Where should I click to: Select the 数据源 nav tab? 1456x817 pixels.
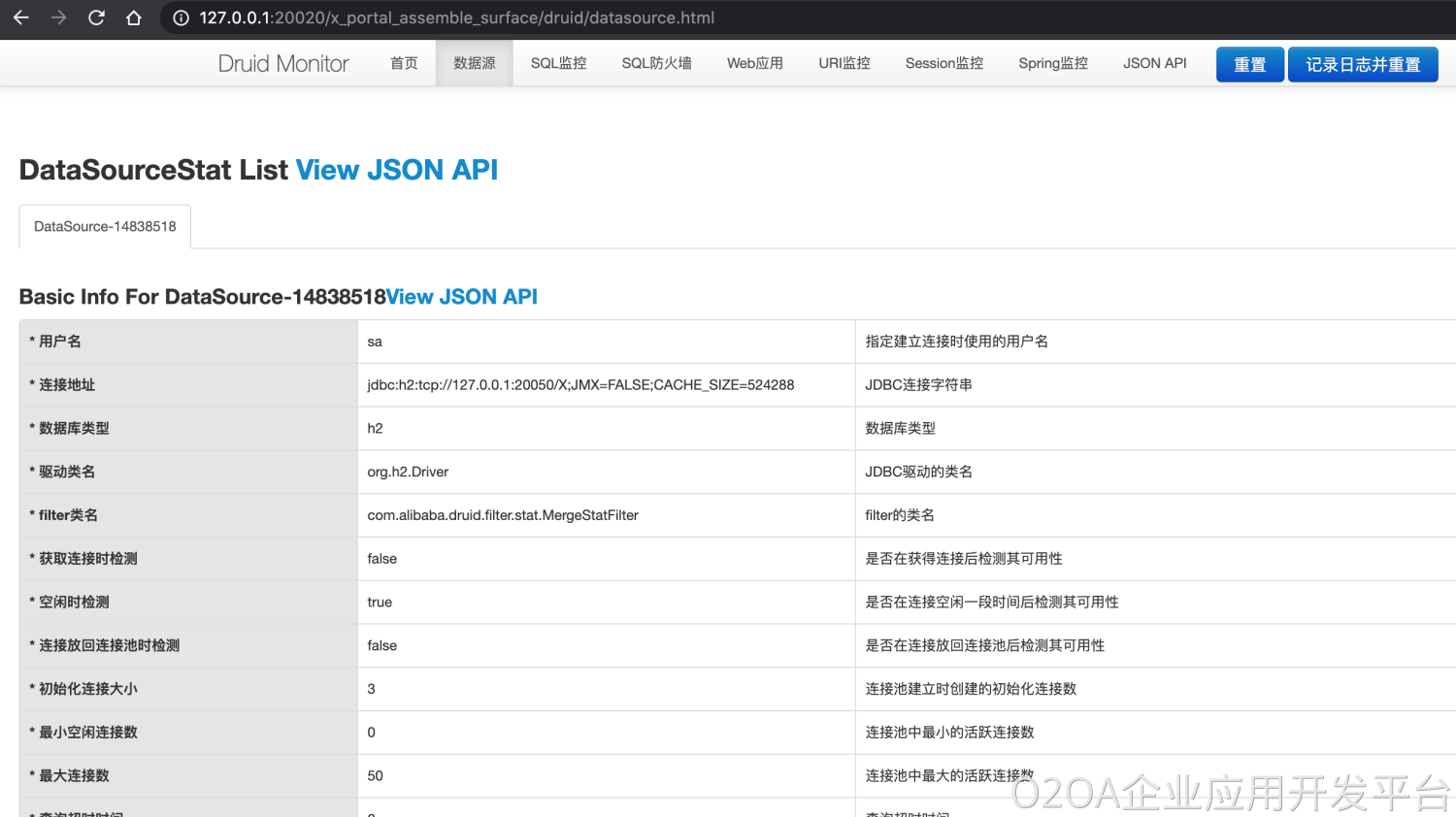[x=474, y=63]
